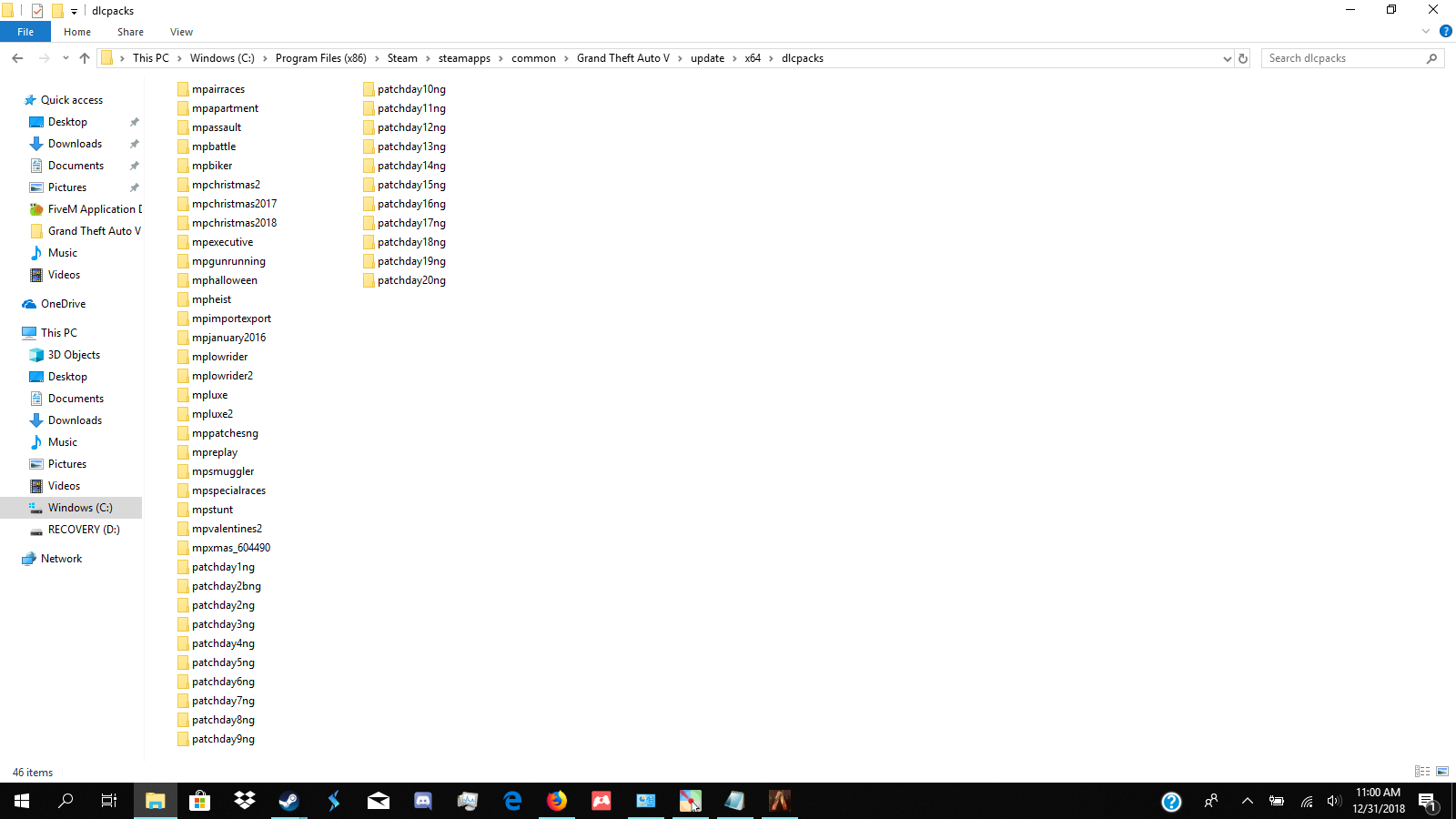Navigate to steamapps in the address bar
The height and width of the screenshot is (819, 1456).
(464, 58)
